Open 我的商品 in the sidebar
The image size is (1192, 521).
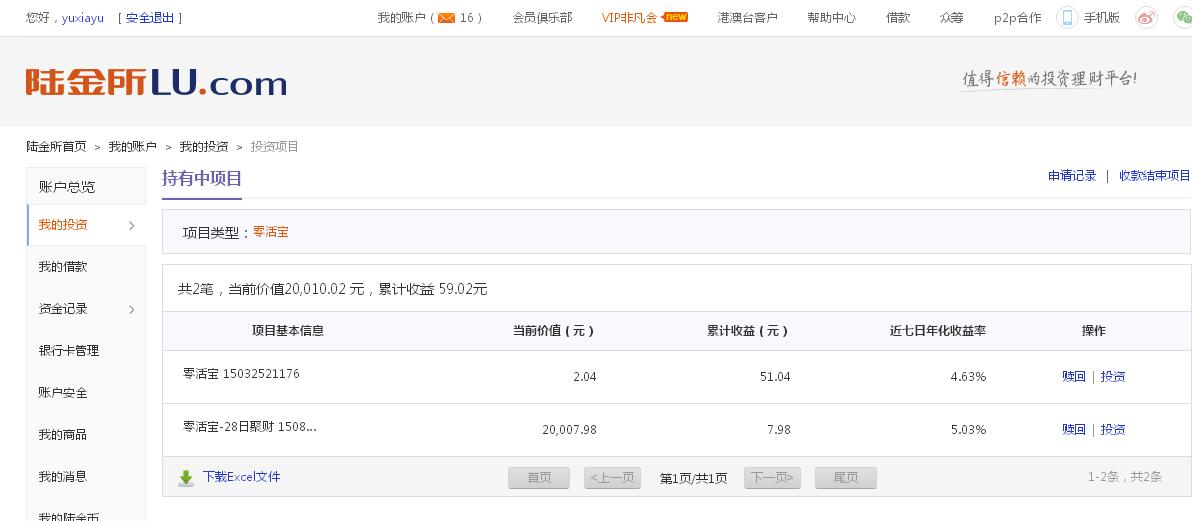tap(63, 434)
